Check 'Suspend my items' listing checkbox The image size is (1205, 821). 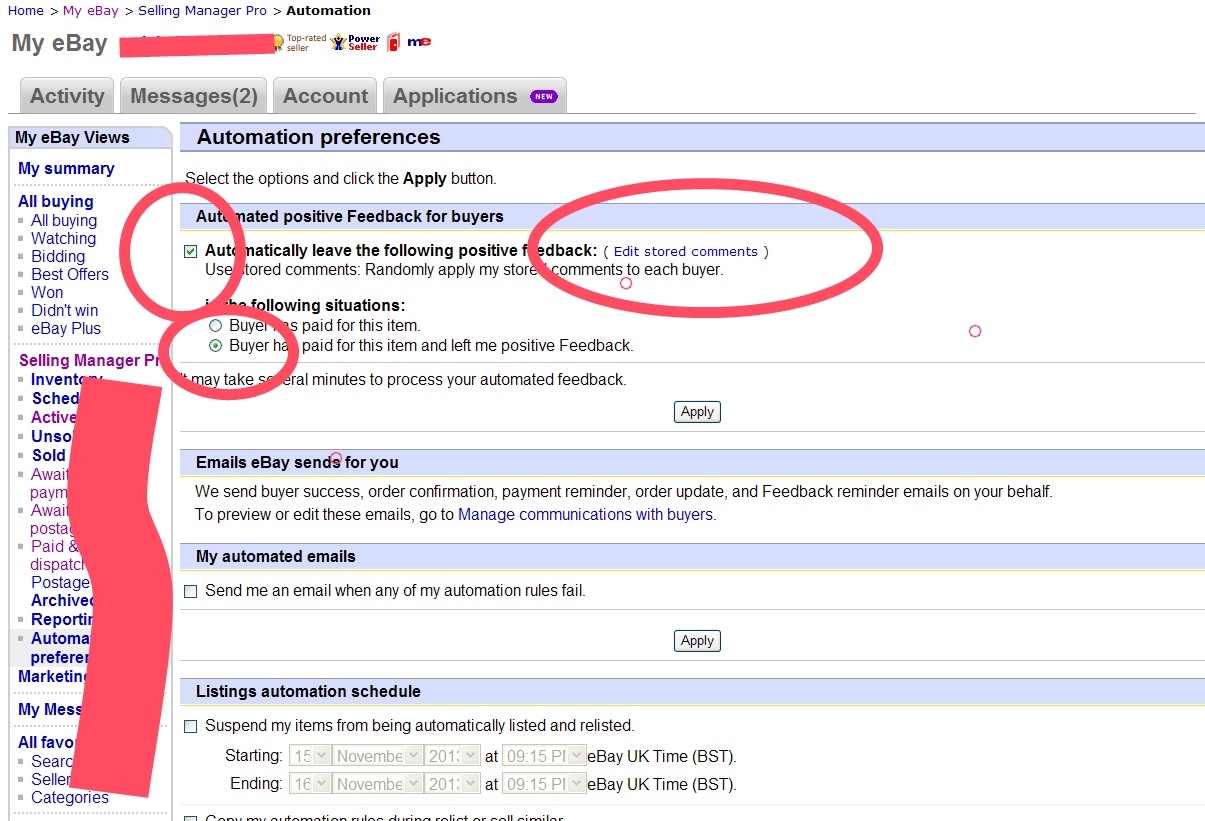click(191, 727)
